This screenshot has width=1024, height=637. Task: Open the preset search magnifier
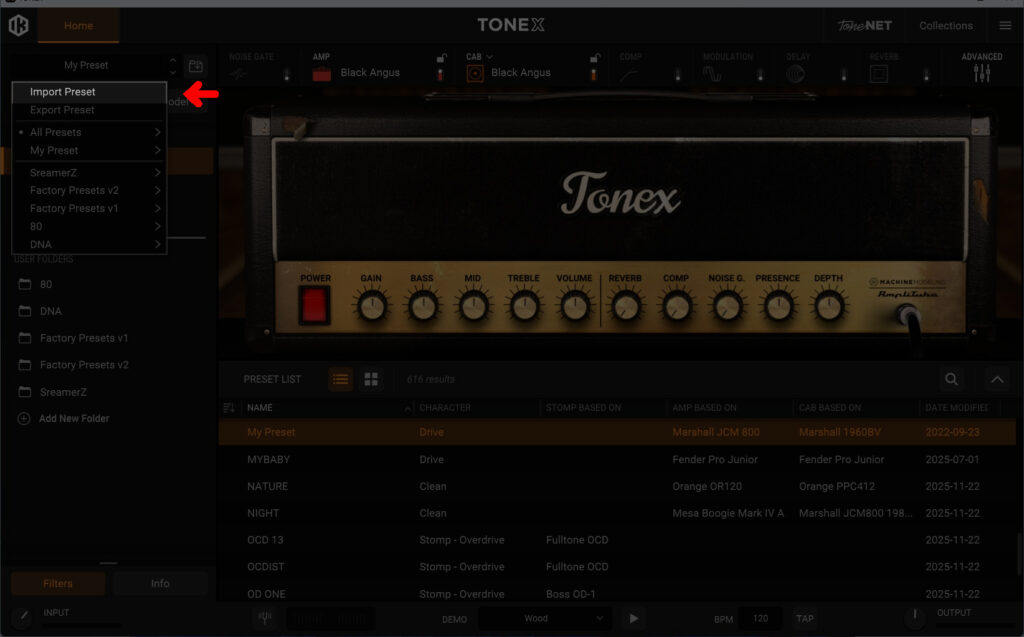tap(951, 379)
